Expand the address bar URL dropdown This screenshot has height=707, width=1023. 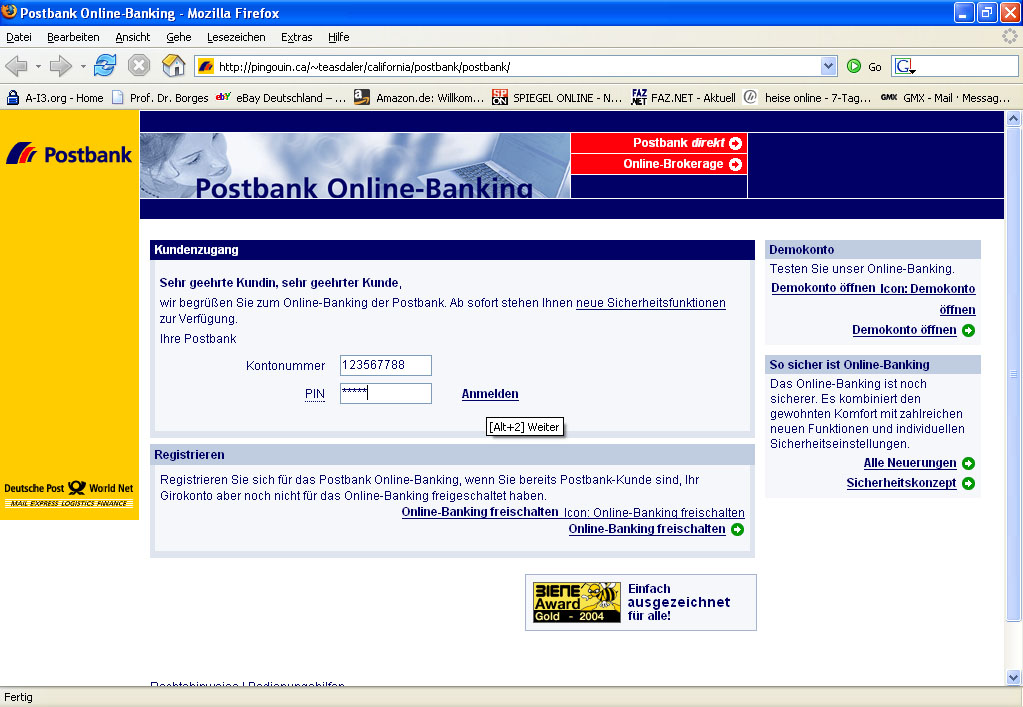pos(828,66)
